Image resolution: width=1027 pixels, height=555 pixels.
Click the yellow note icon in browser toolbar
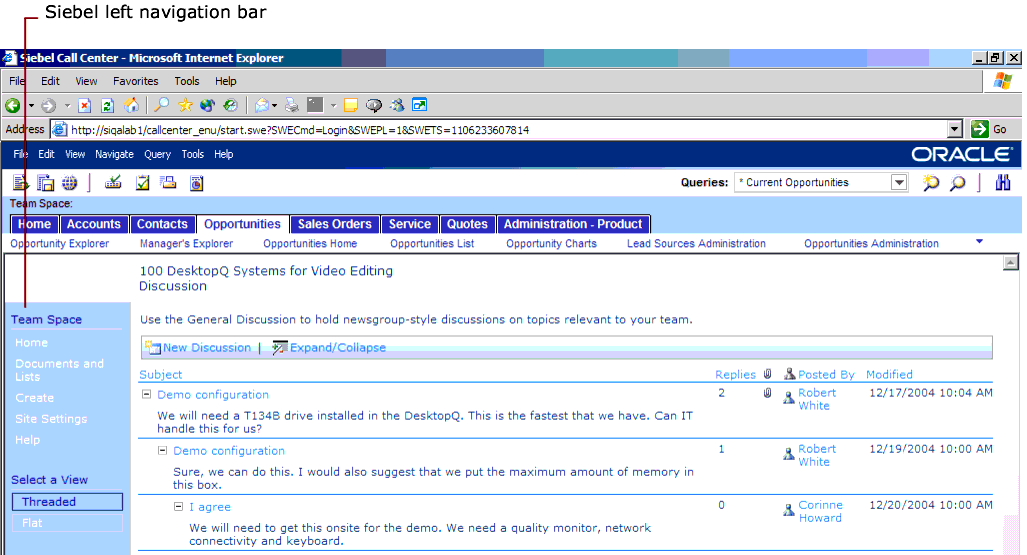[x=351, y=105]
